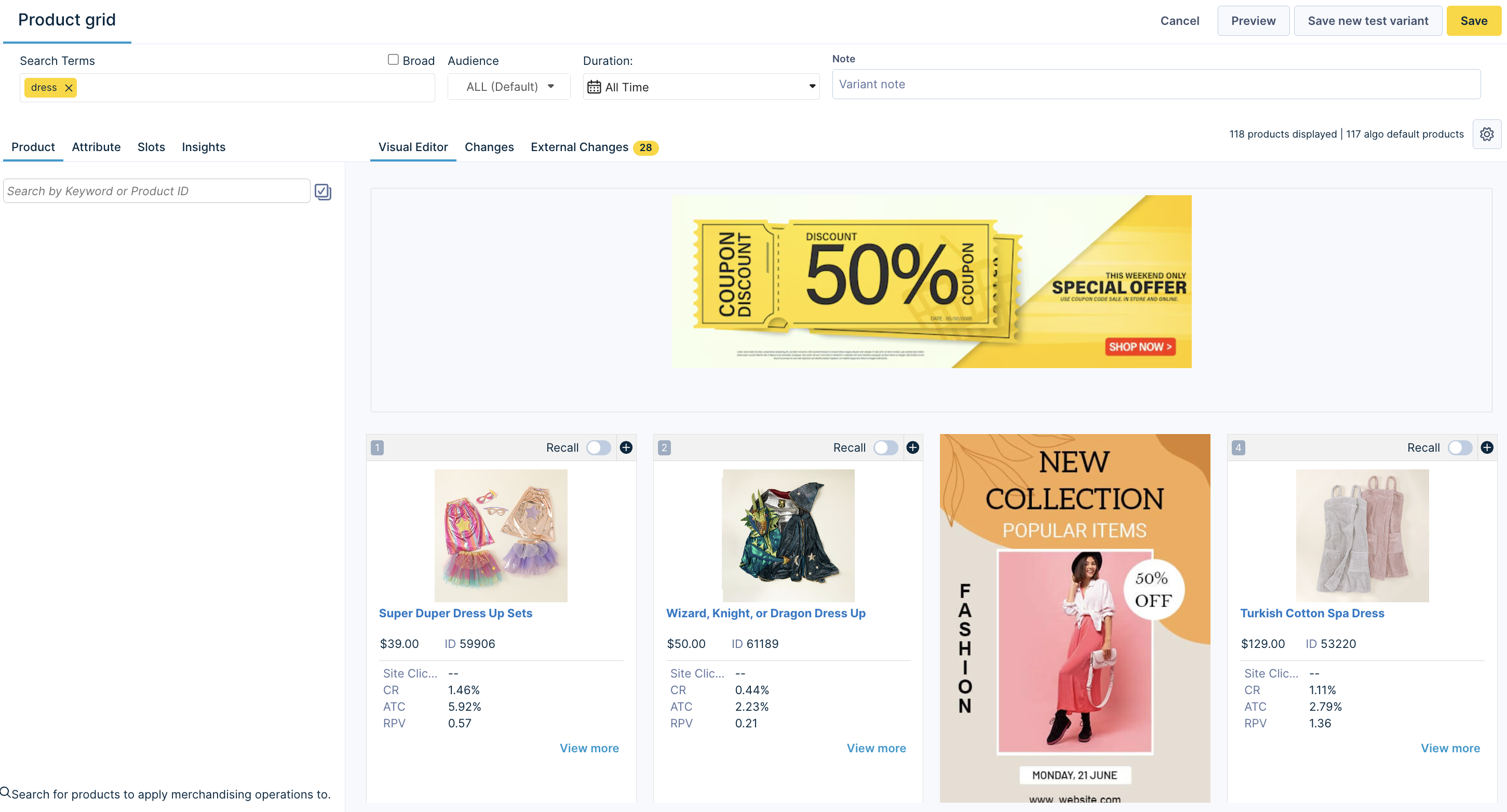Toggle Recall for Super Duper Dress Up Sets

tap(598, 448)
